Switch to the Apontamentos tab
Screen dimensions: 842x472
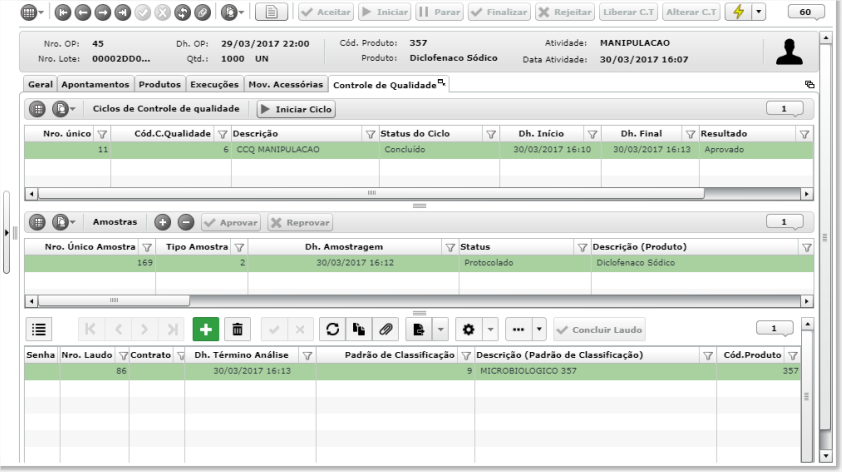[x=95, y=84]
